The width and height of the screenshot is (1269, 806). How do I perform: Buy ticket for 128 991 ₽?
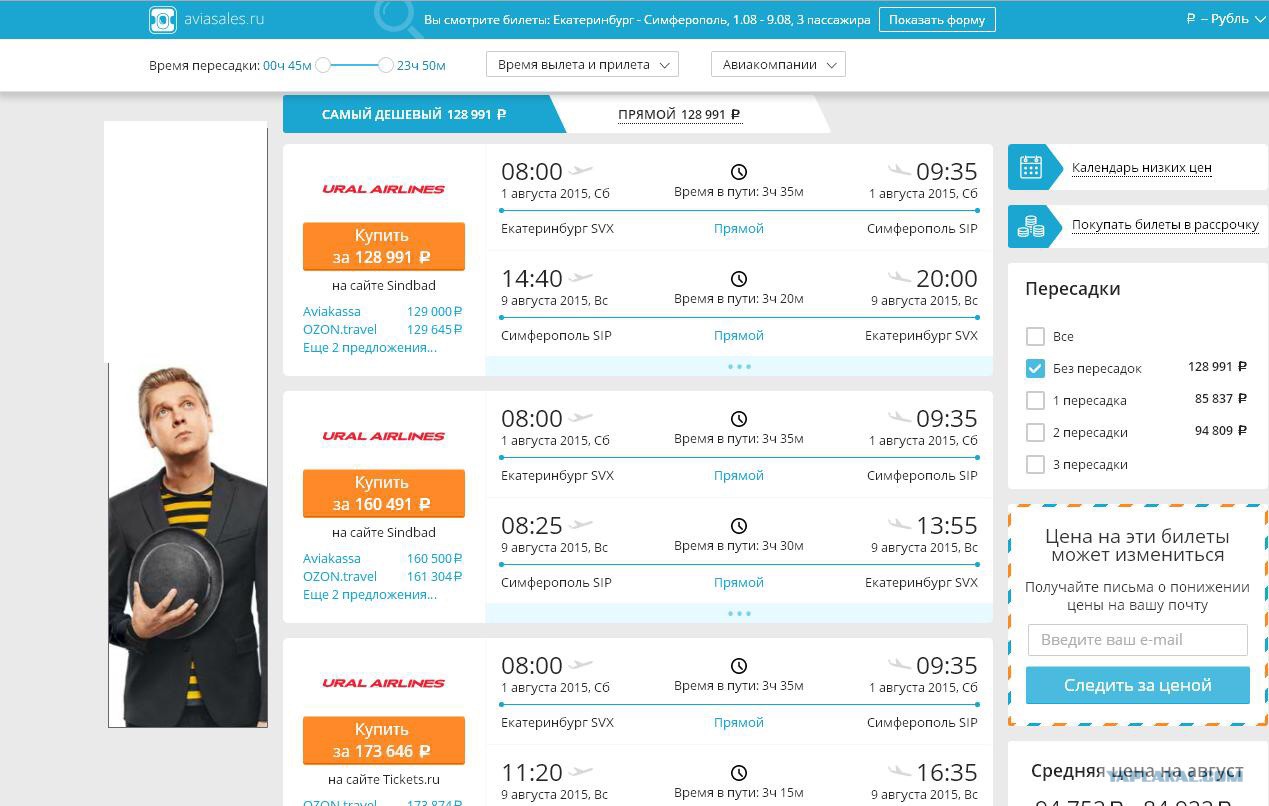point(384,246)
